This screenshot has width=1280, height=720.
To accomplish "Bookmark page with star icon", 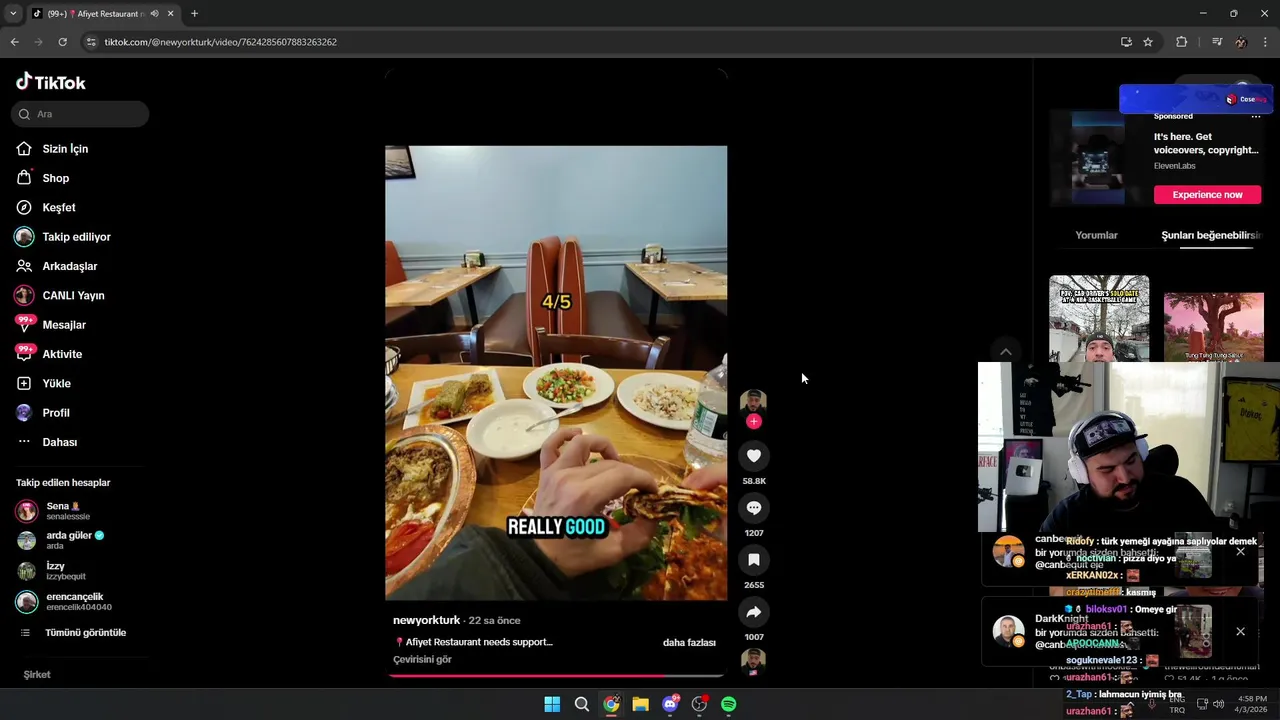I will point(1148,42).
